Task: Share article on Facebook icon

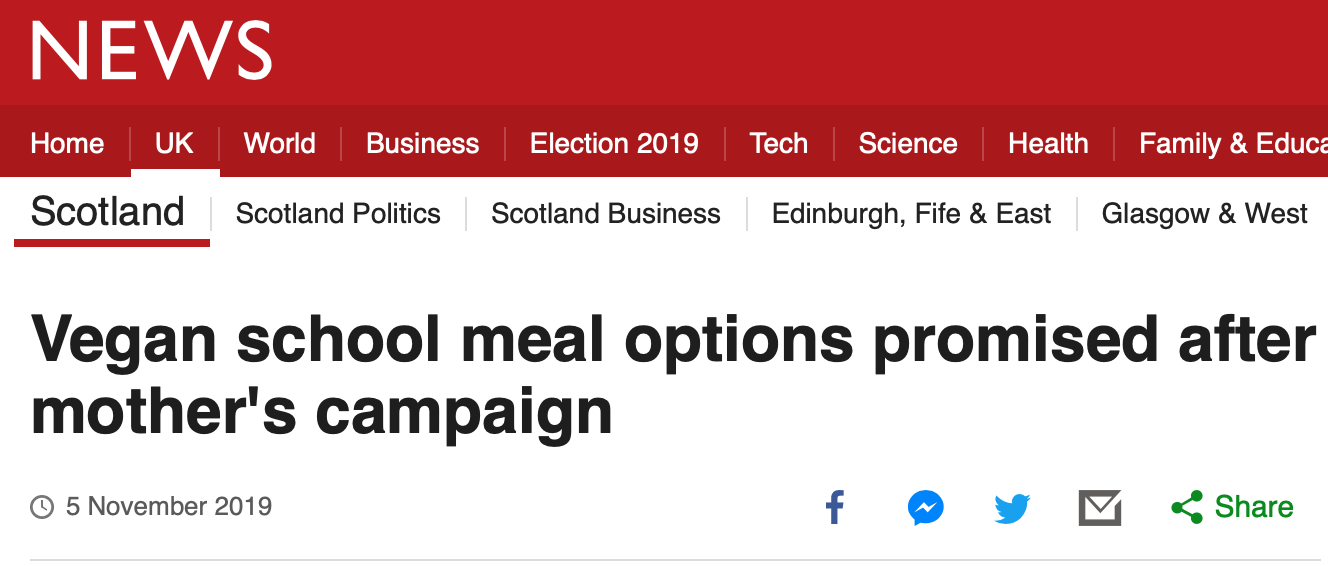Action: (835, 507)
